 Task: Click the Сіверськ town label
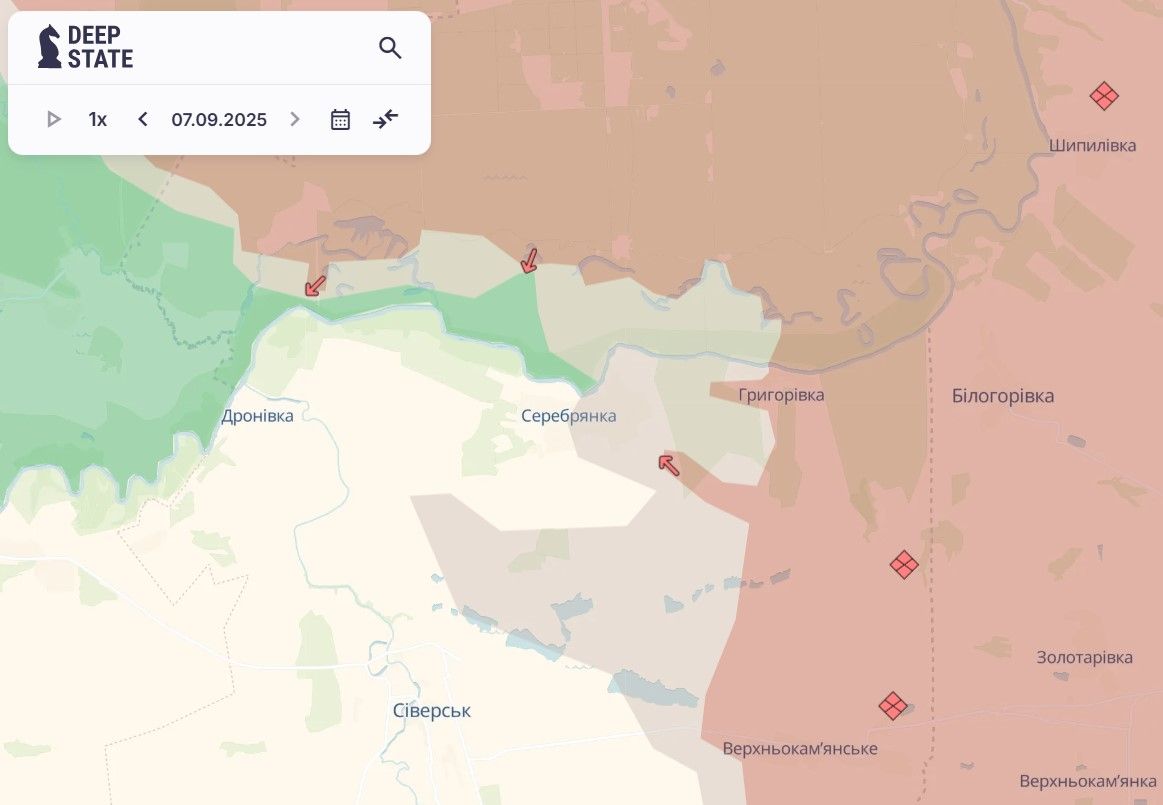(431, 711)
